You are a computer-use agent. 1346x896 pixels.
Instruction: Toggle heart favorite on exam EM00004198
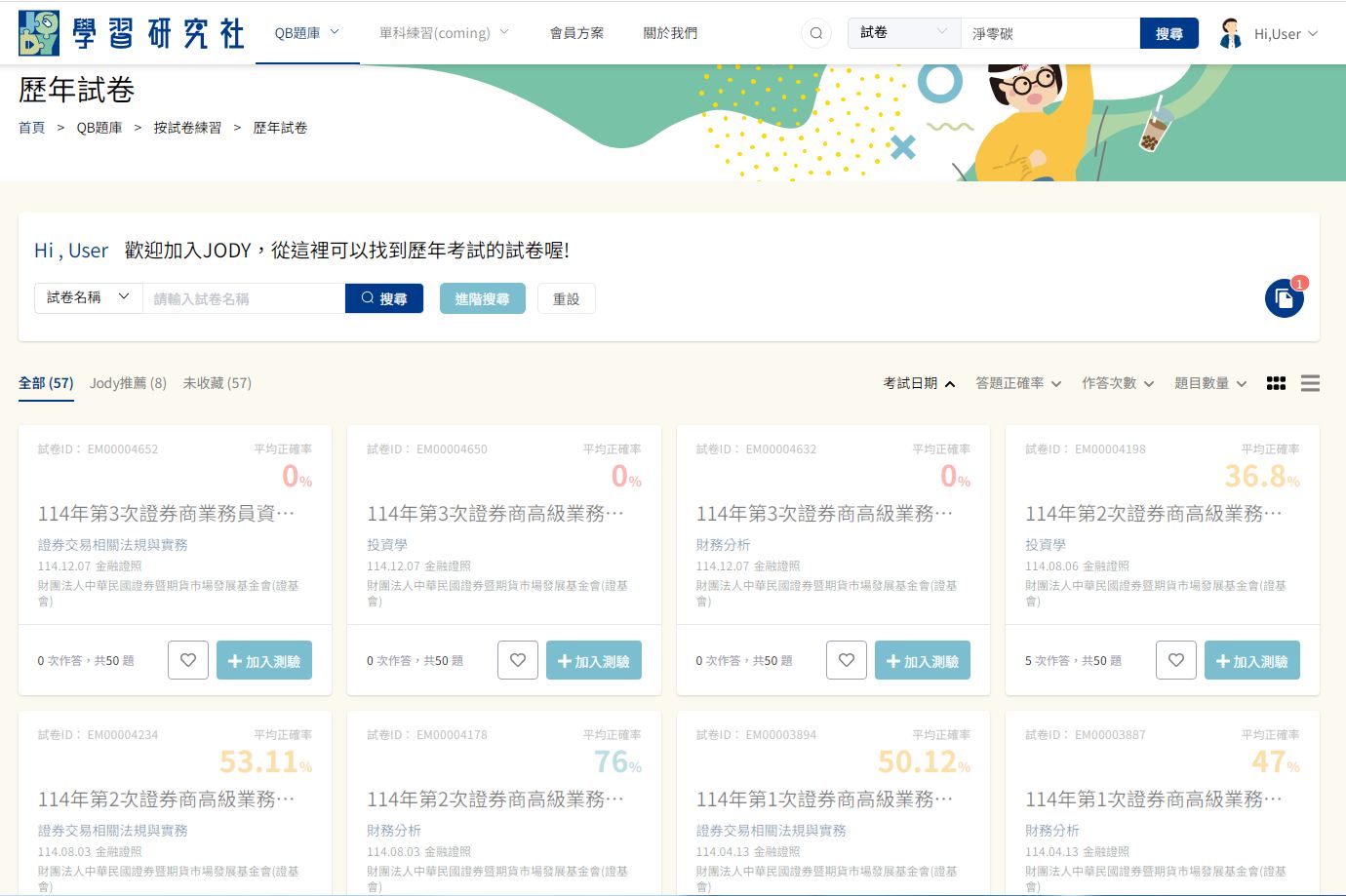[x=1176, y=660]
